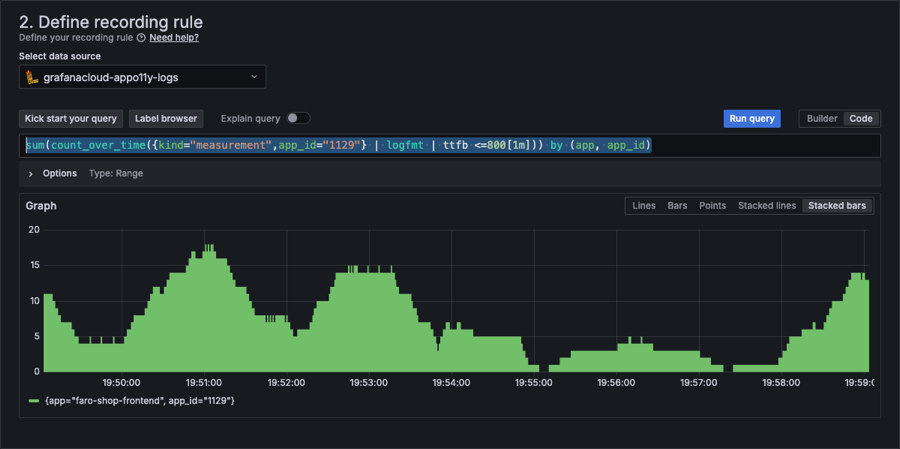Screen dimensions: 900x449
Task: Switch to Builder query mode
Action: [822, 118]
